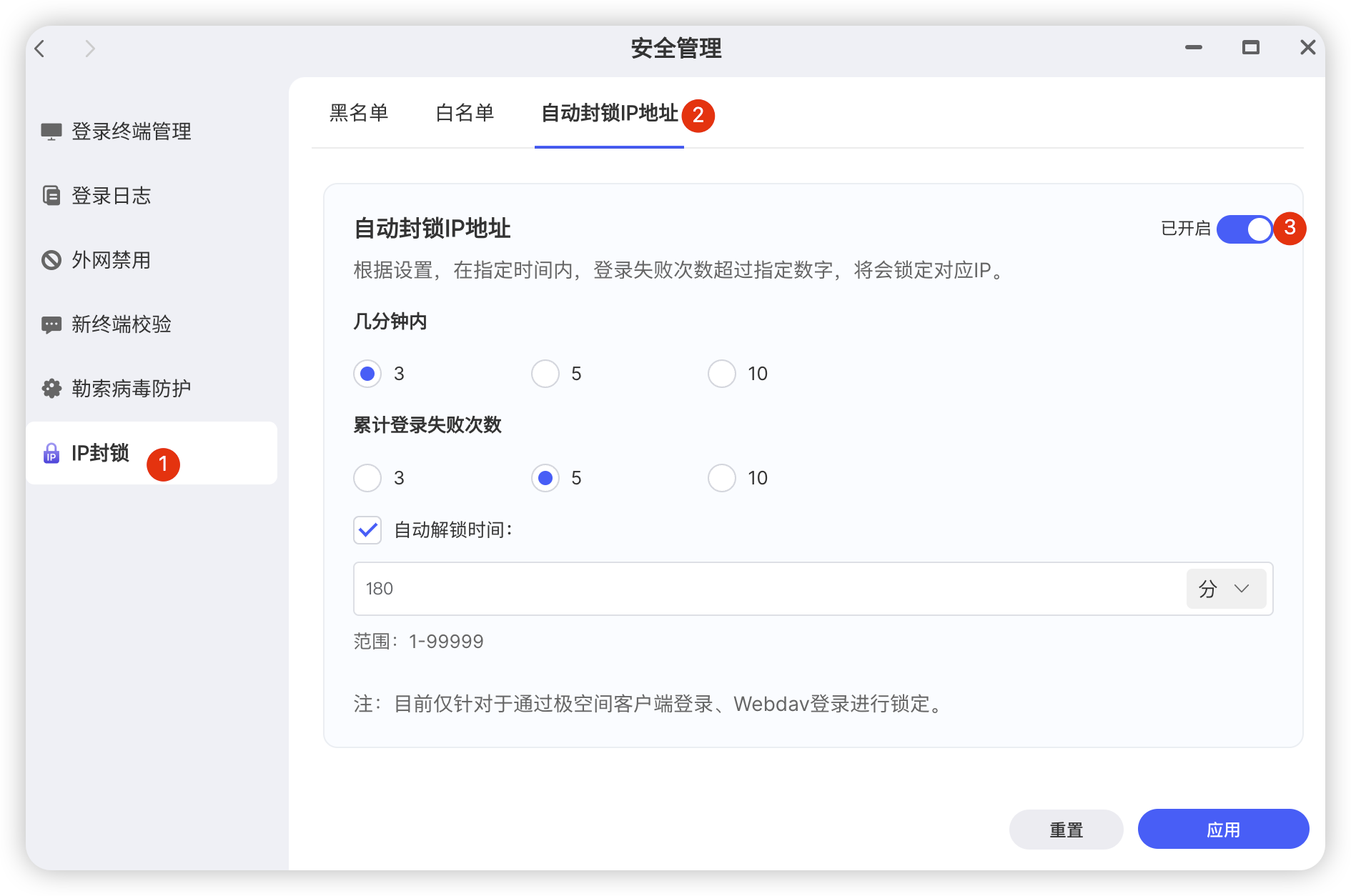Uncheck the 自动解锁时间 checkbox
This screenshot has width=1351, height=896.
point(367,530)
